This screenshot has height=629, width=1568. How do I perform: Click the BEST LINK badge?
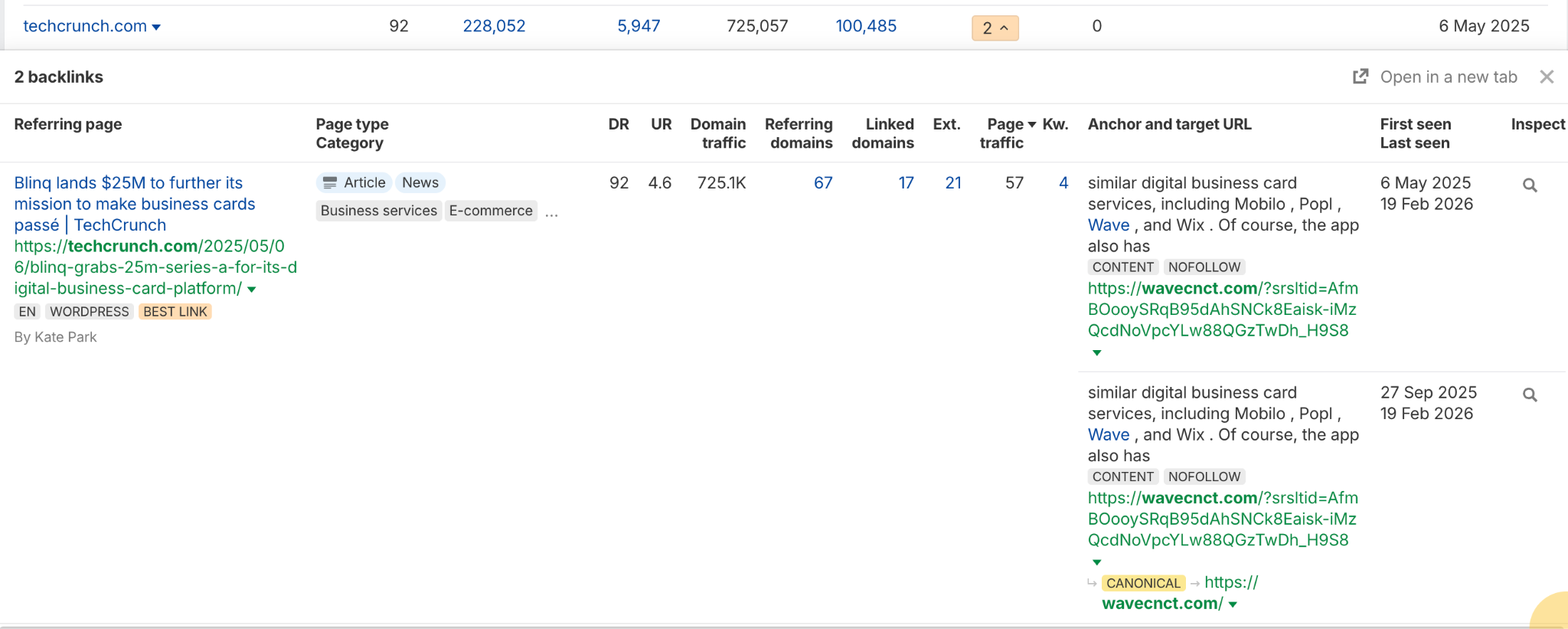(175, 312)
